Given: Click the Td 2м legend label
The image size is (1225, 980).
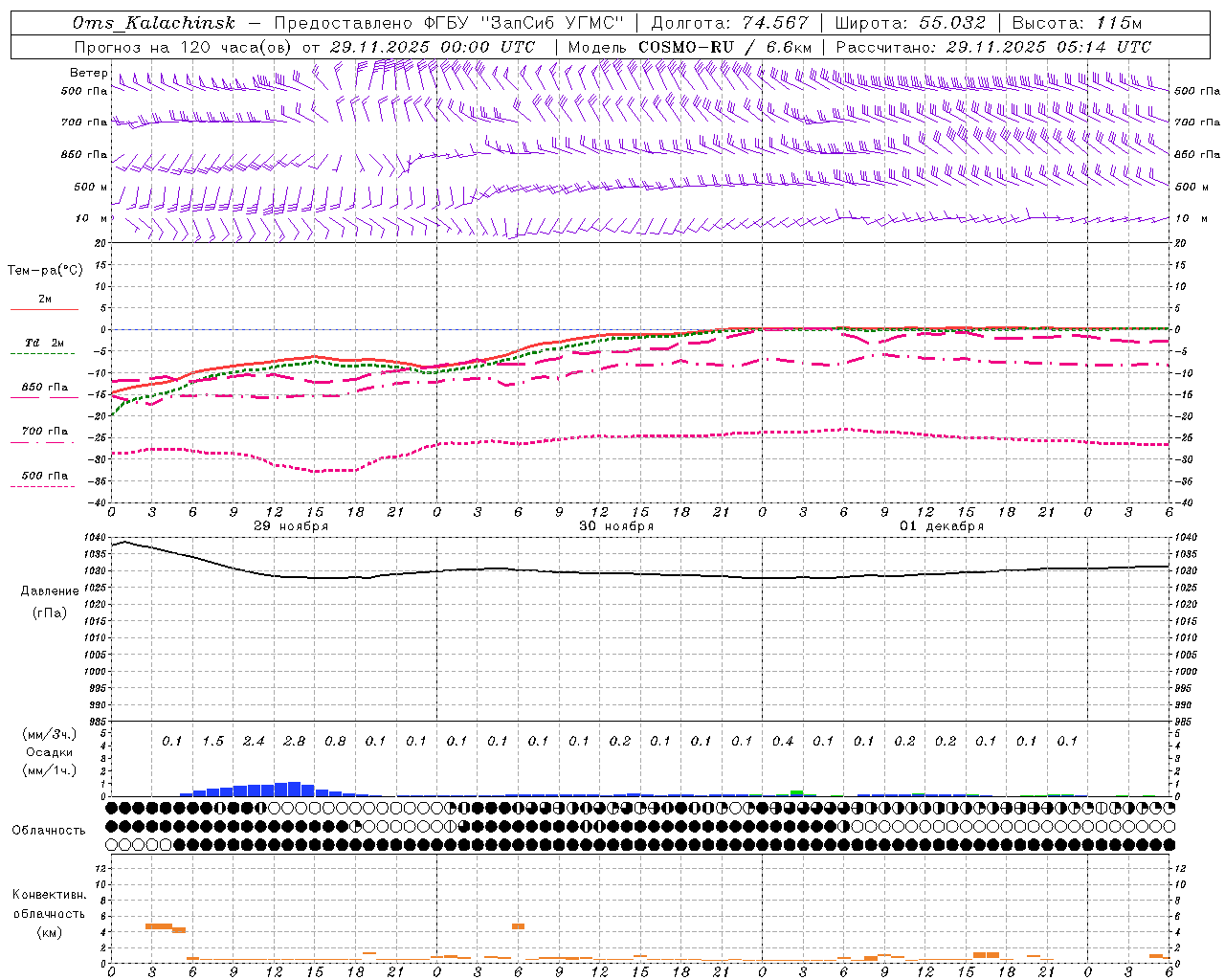Looking at the screenshot, I should coord(45,343).
